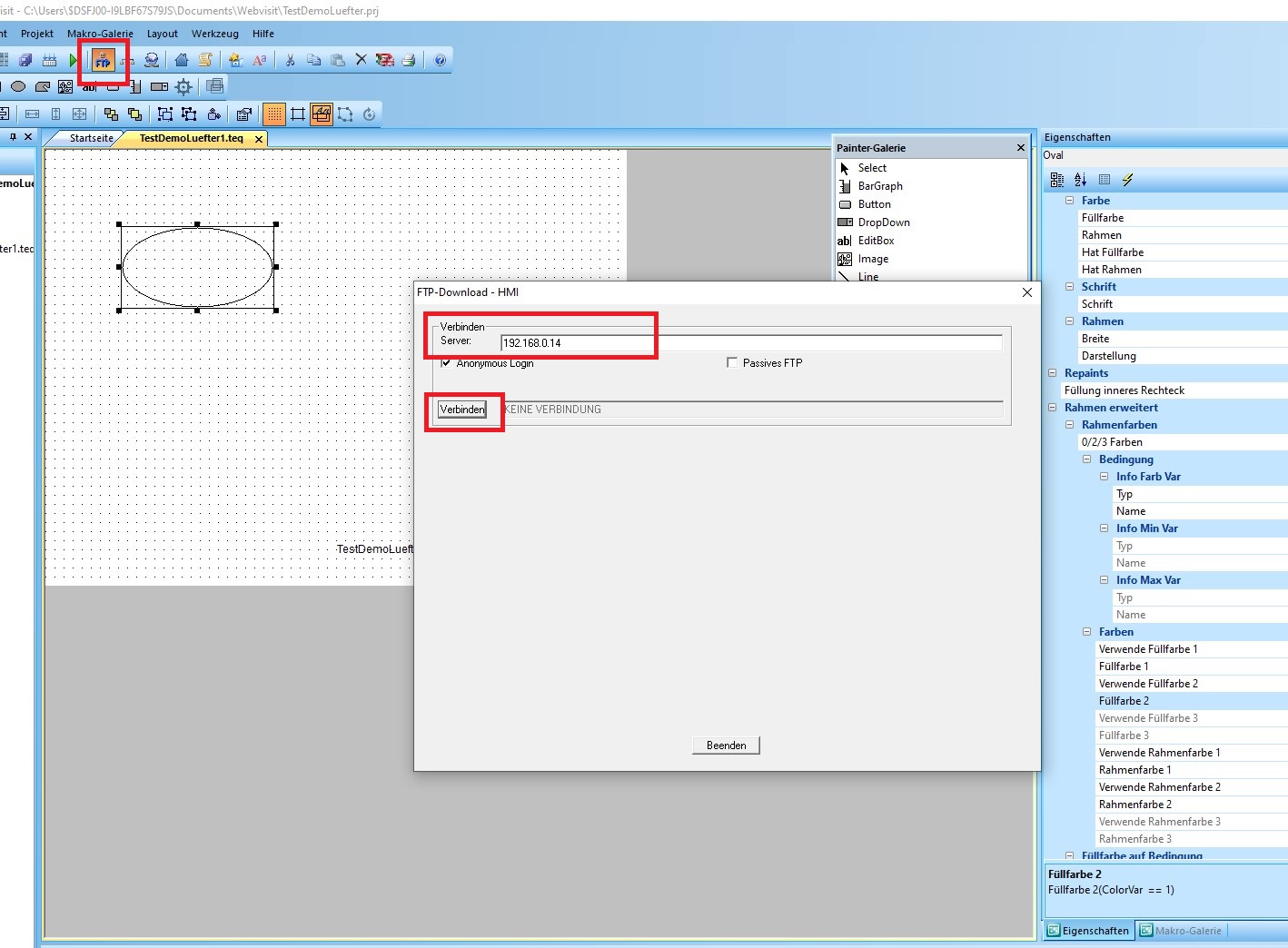Select the Füllfarbe 2 property row

click(1124, 701)
